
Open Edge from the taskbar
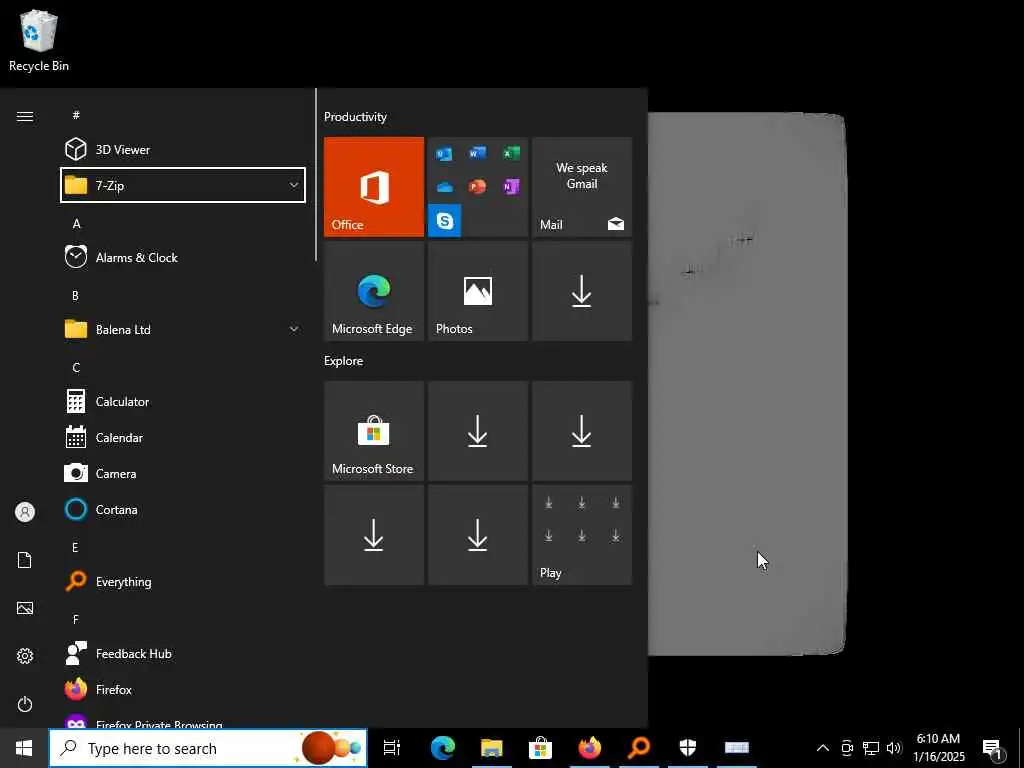point(443,748)
